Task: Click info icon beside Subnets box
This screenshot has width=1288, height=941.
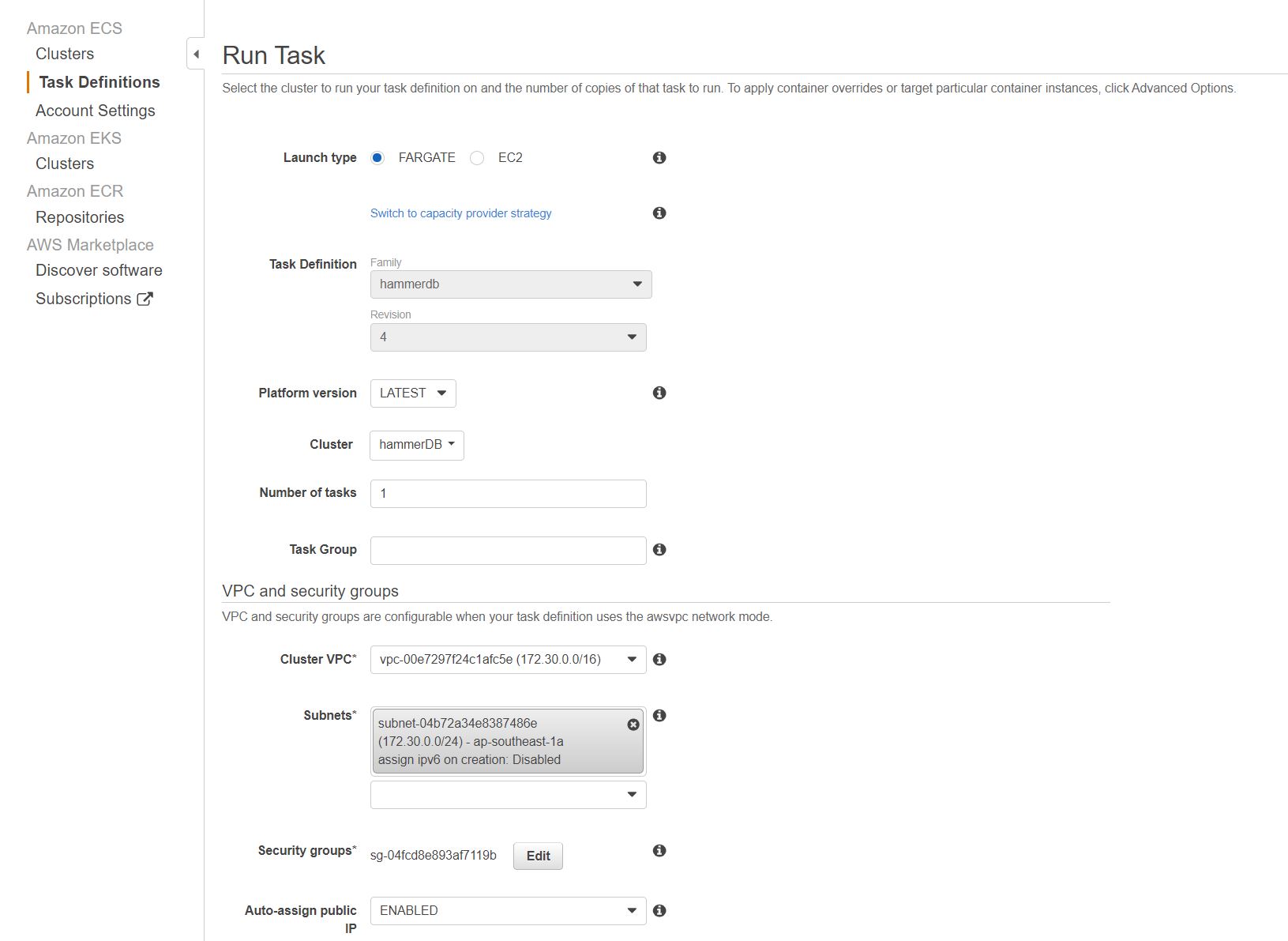Action: (659, 715)
